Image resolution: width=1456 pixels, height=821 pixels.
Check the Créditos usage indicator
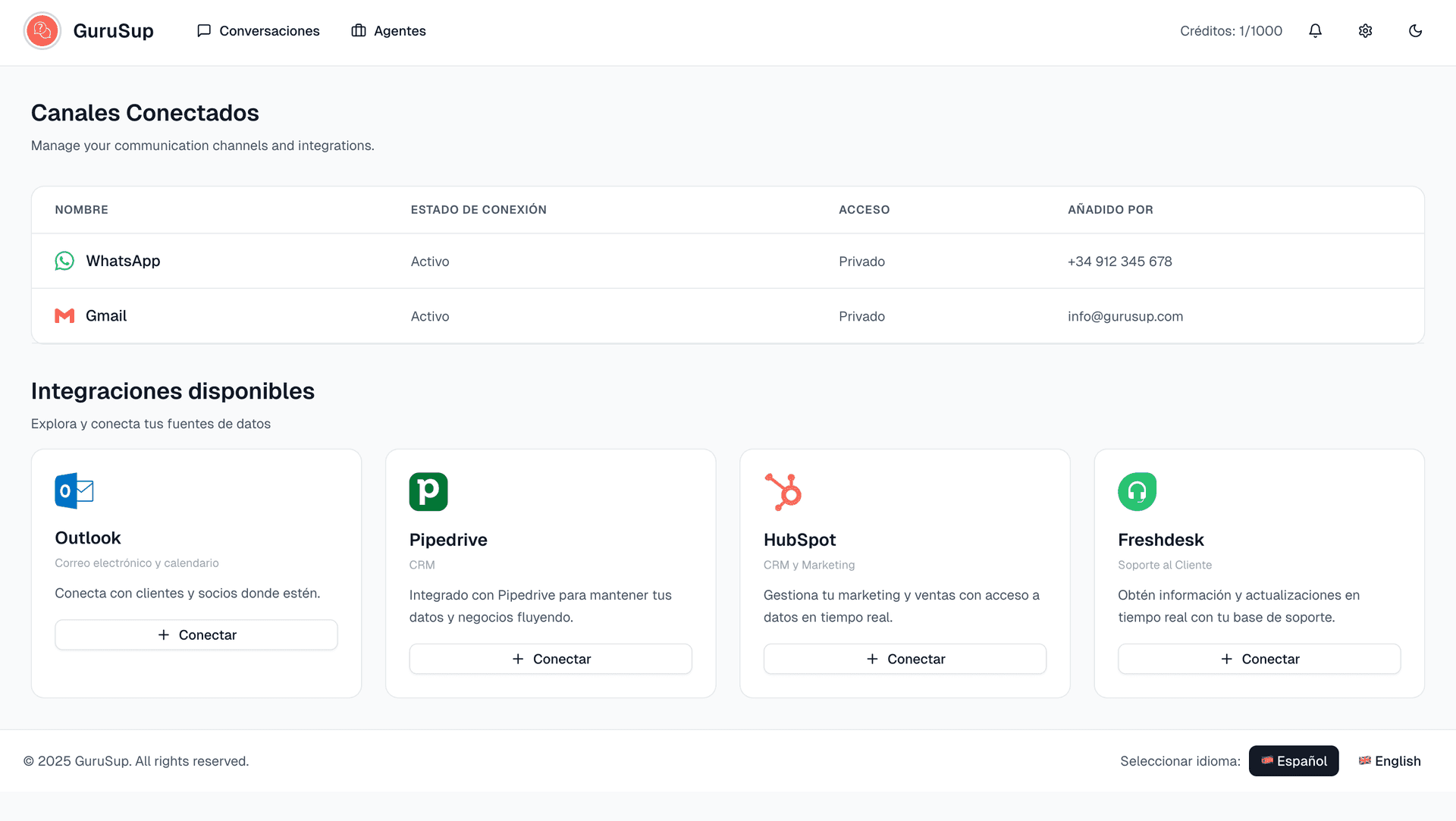[1231, 30]
